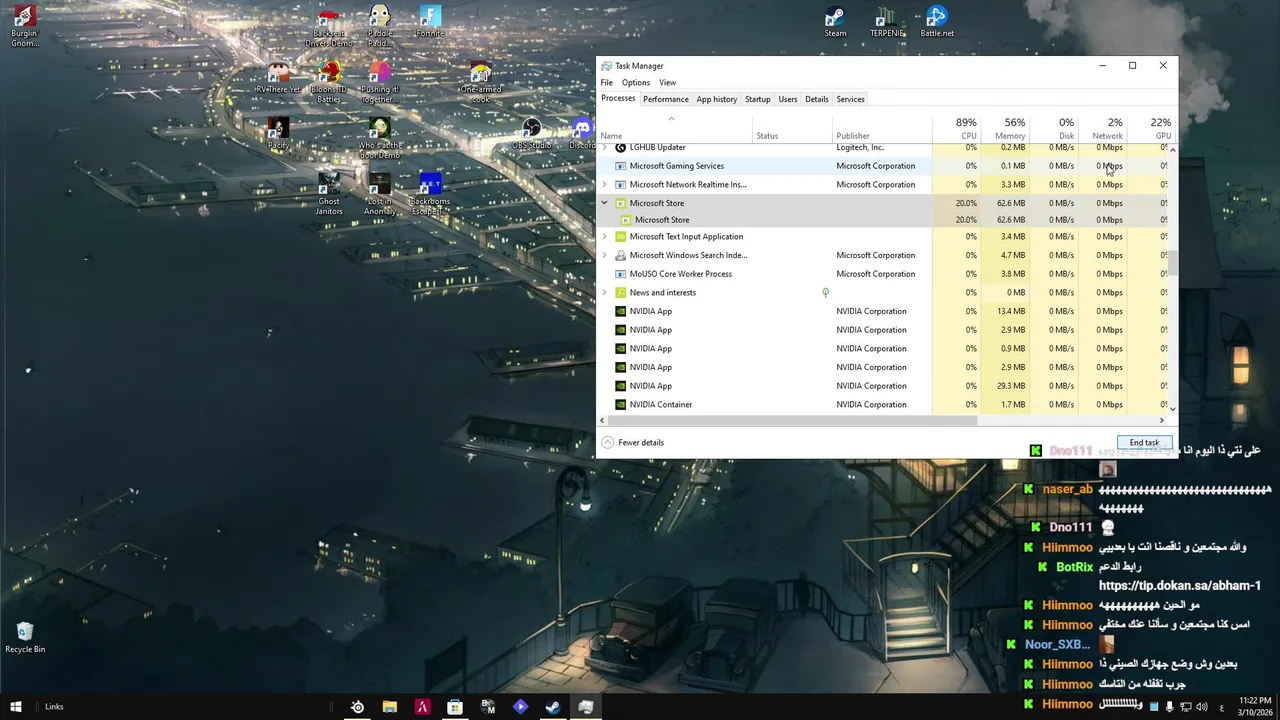Select the Microsoft Network Realtime Inspection row
Screen dimensions: 1280x720
pos(883,185)
